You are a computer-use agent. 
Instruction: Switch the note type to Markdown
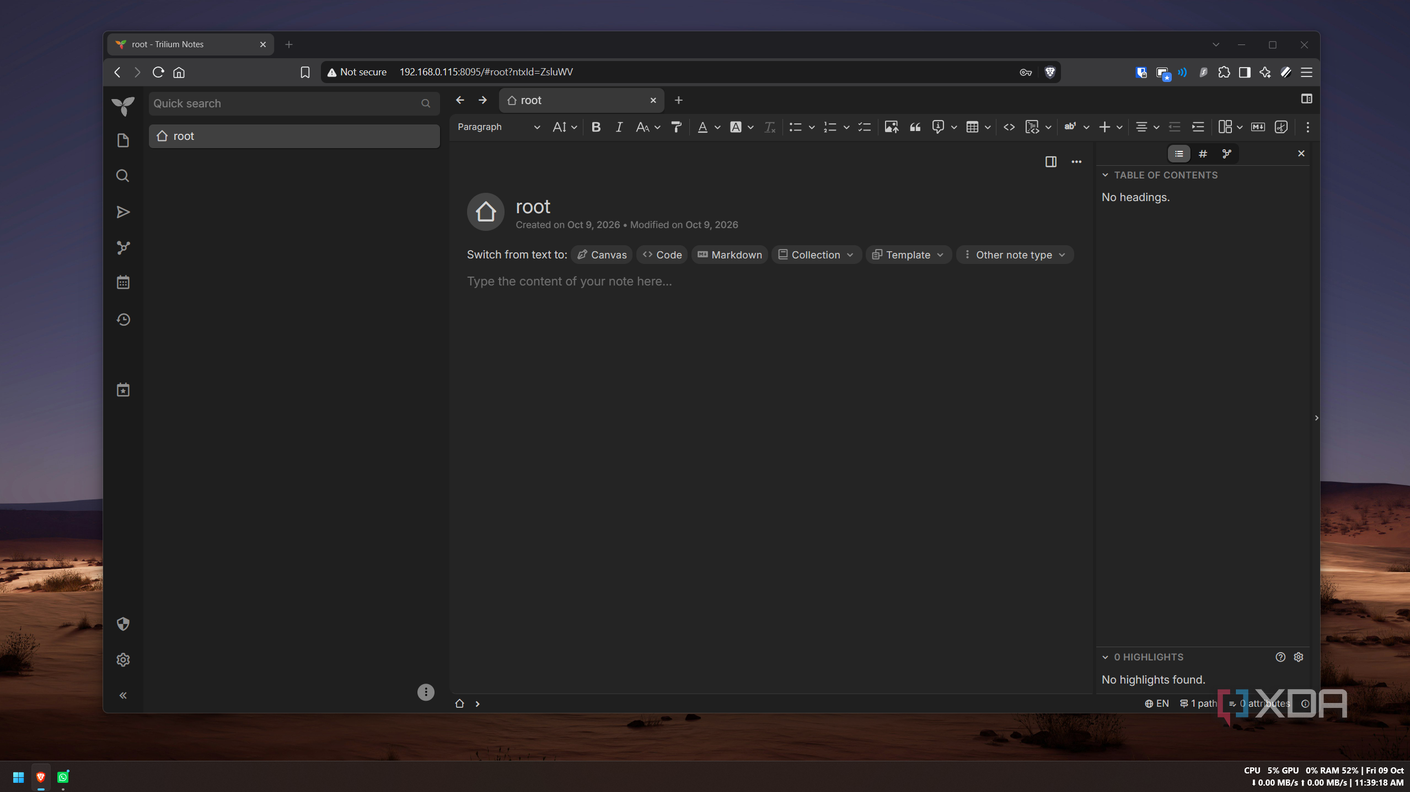(x=730, y=255)
